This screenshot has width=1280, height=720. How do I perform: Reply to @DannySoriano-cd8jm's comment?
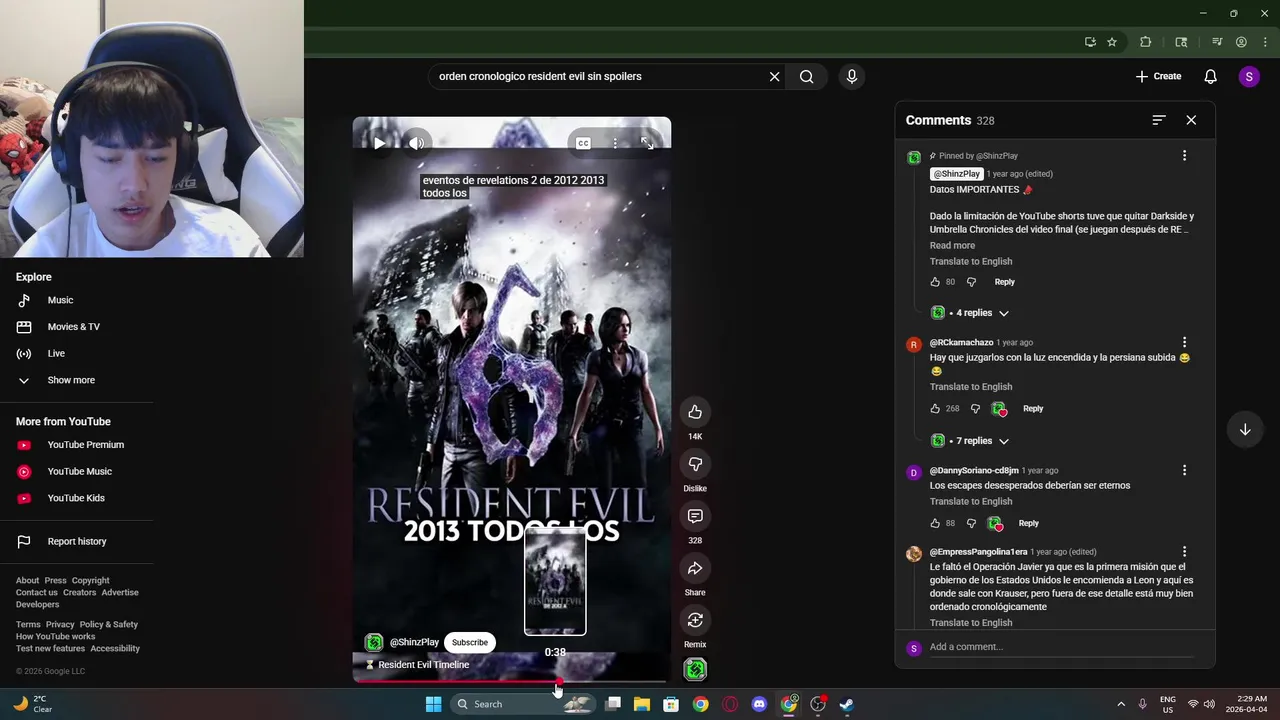pos(1028,523)
